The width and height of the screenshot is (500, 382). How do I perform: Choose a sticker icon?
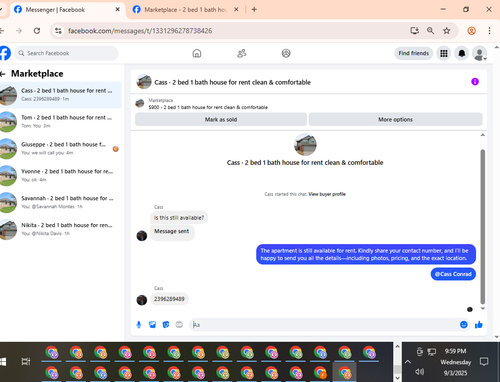(x=166, y=325)
